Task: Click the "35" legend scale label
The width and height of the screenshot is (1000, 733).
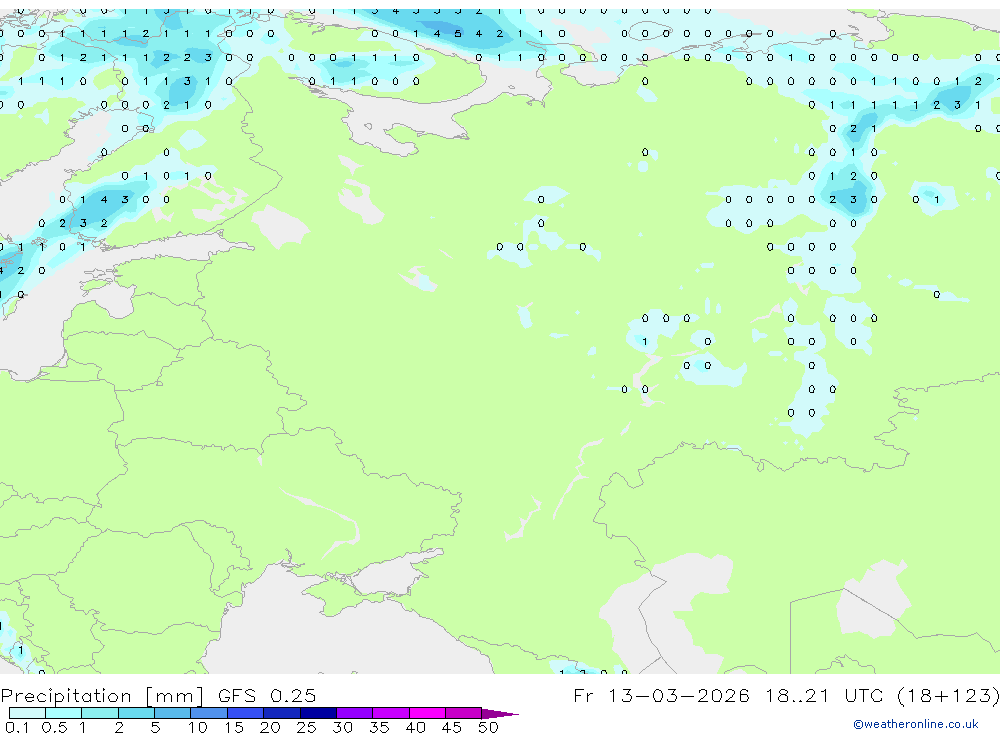Action: 379,727
